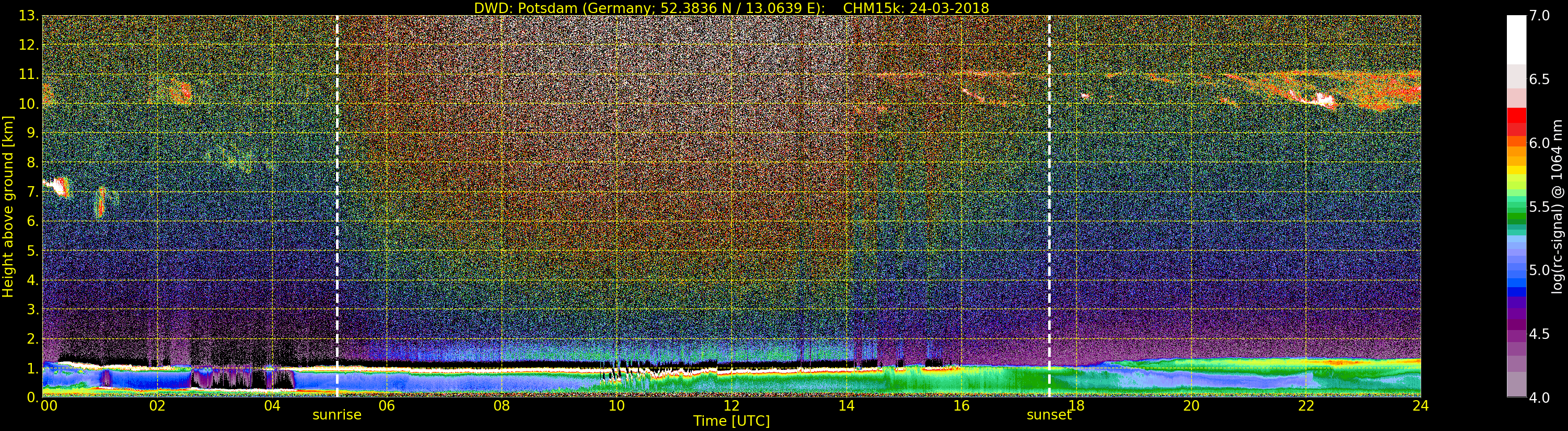
Task: Click time axis tick '16'
Action: (x=961, y=405)
